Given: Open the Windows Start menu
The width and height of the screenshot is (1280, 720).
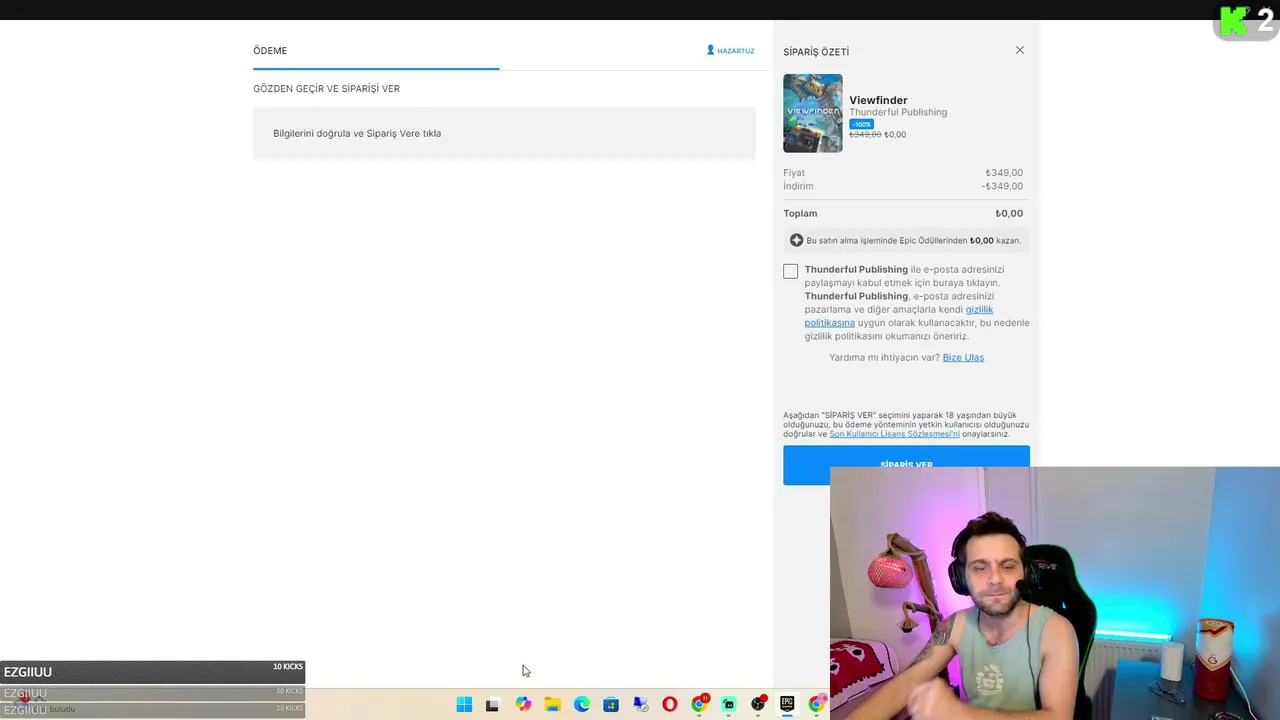Looking at the screenshot, I should [464, 704].
